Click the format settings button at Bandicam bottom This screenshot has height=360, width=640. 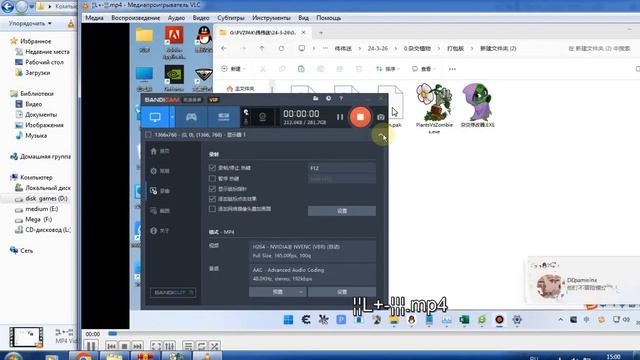(342, 292)
